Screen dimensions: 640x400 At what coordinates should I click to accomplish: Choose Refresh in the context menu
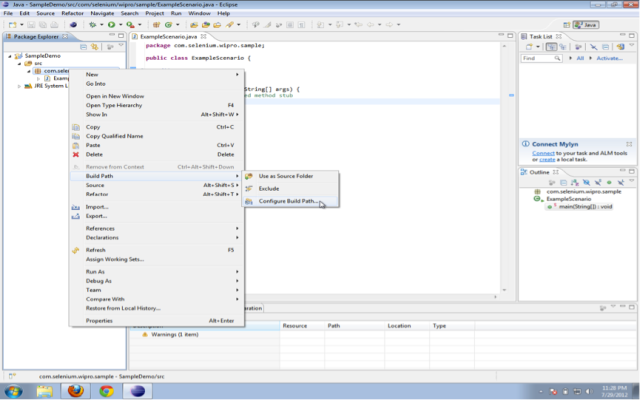tap(157, 250)
